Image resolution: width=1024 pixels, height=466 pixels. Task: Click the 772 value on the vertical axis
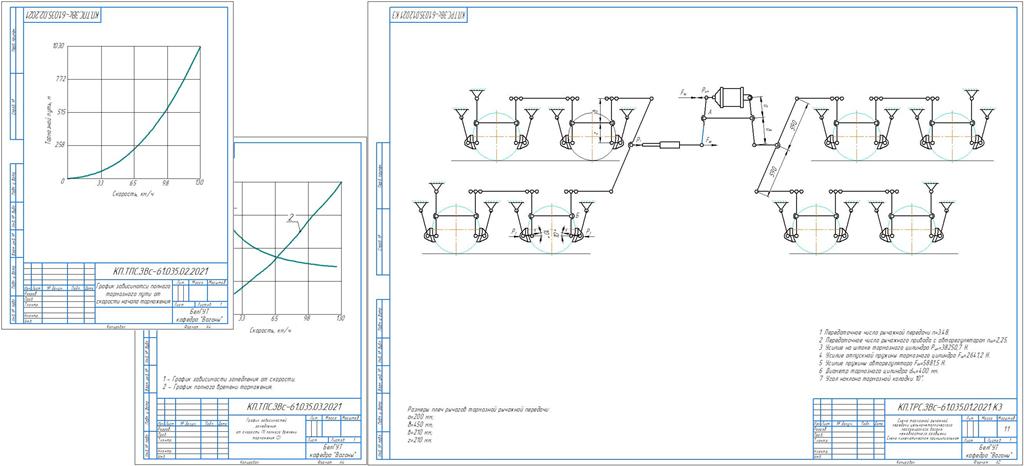coord(60,79)
